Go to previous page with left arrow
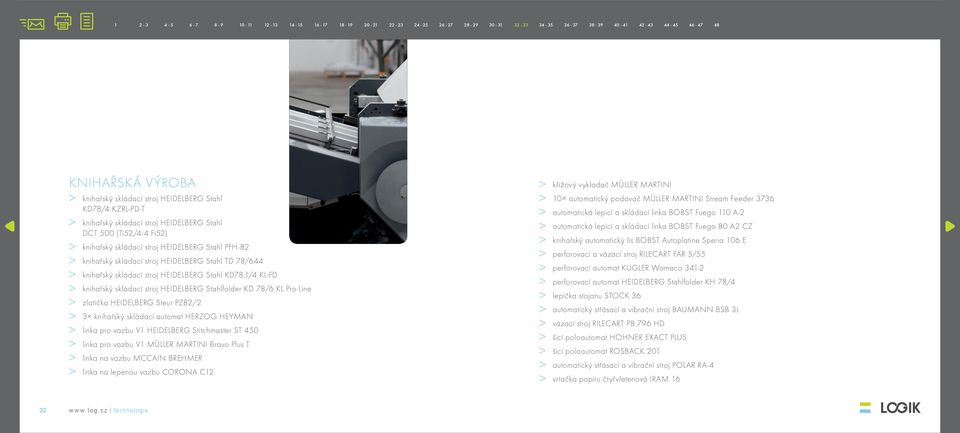 tap(9, 226)
